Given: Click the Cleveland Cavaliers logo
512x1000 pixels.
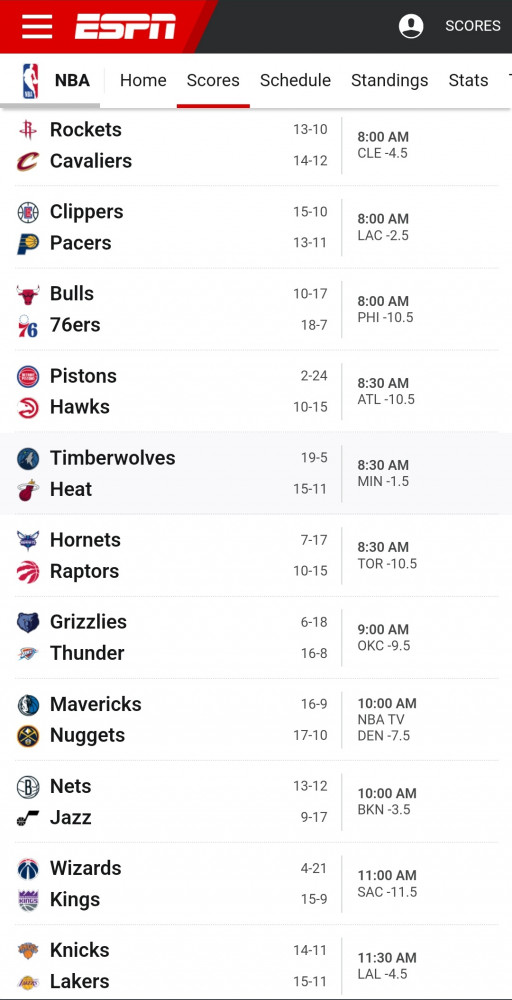Looking at the screenshot, I should coord(28,161).
